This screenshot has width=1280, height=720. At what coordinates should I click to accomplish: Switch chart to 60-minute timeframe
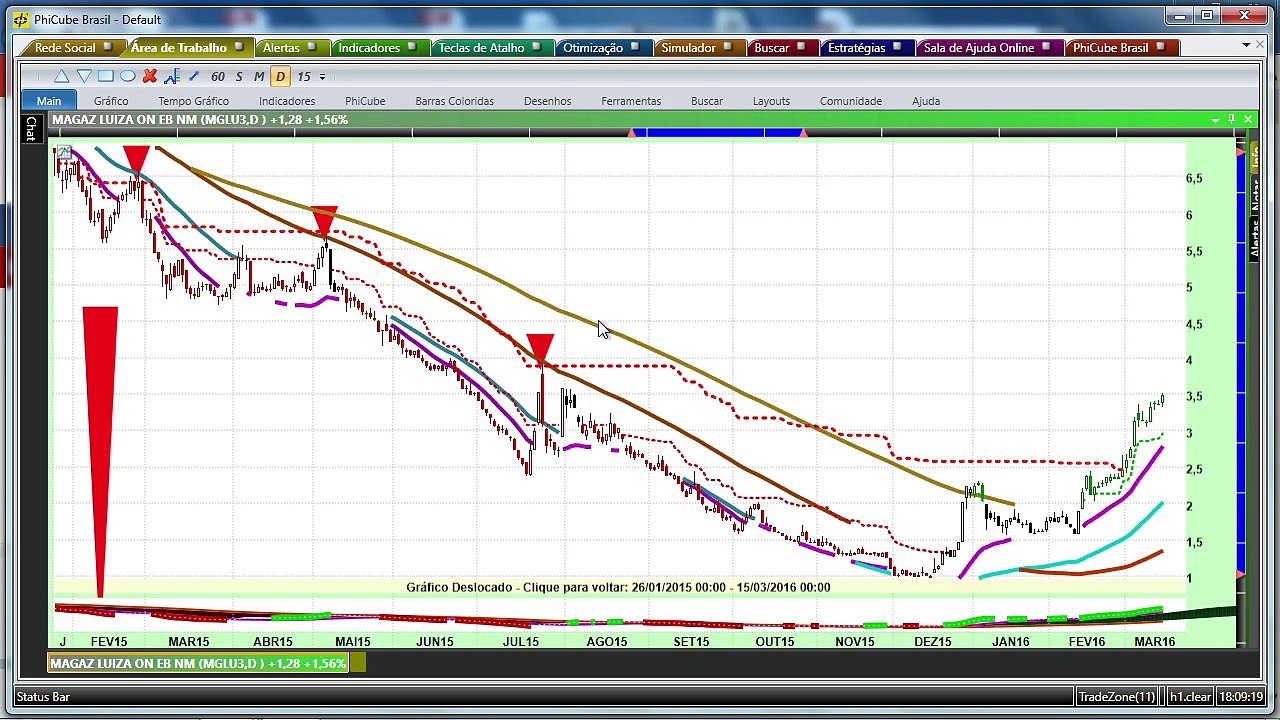218,76
